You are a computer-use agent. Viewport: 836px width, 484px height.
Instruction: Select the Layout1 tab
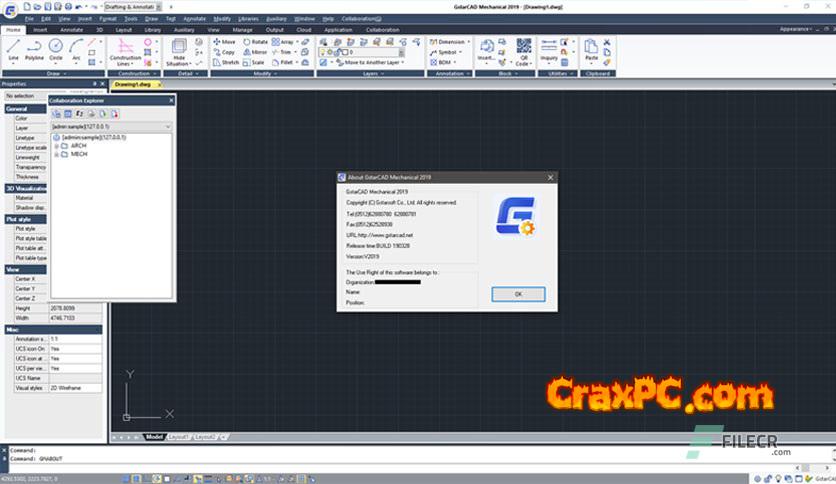[178, 437]
